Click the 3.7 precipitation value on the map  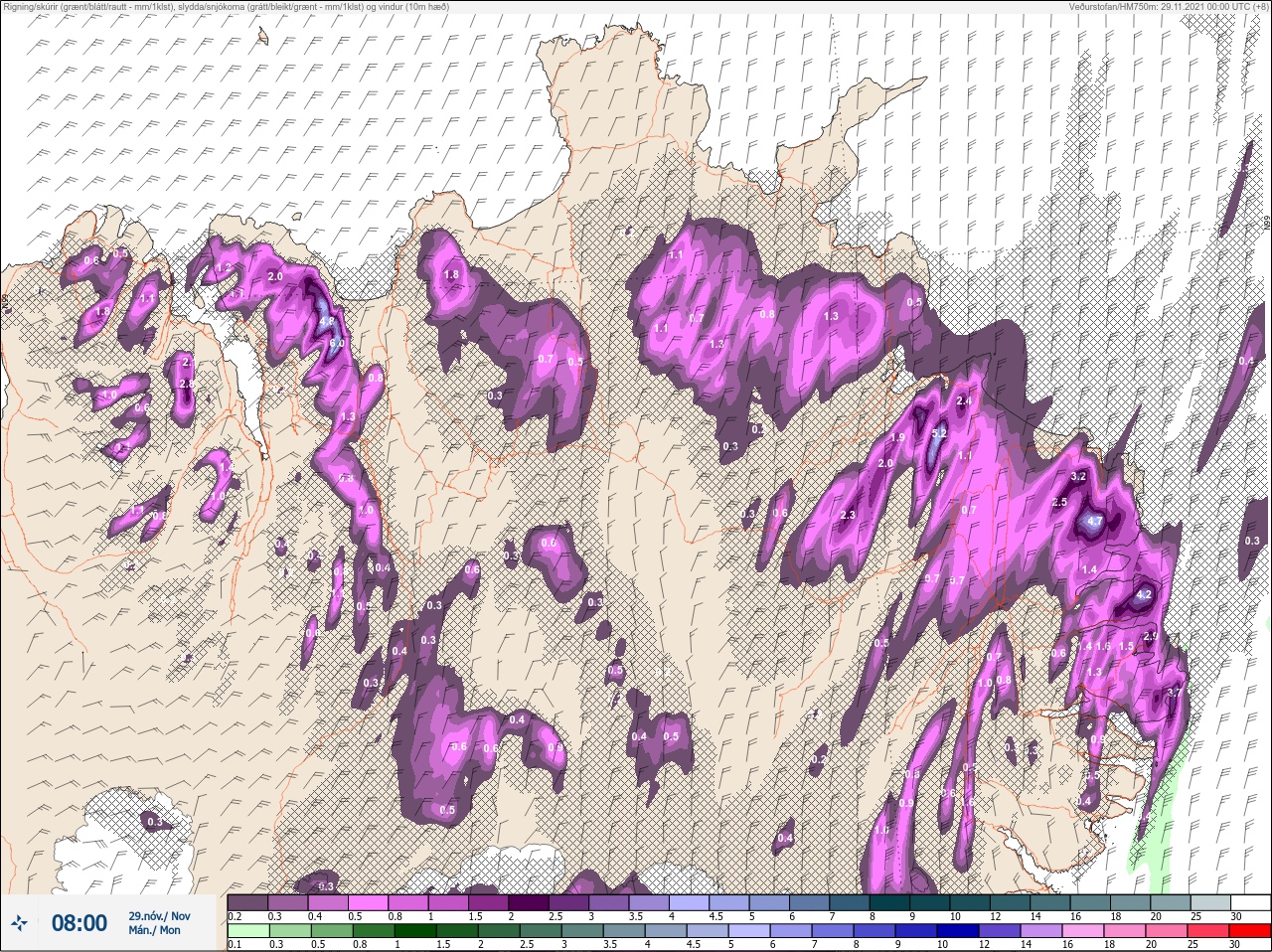coord(1175,692)
